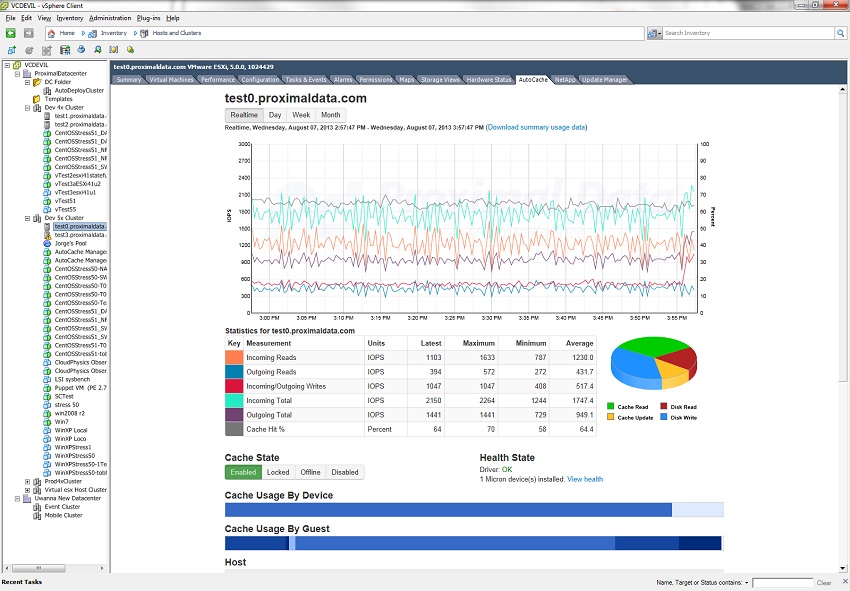Click Hosts and Clusters in the breadcrumb
Screen dimensions: 850x591
coord(177,33)
